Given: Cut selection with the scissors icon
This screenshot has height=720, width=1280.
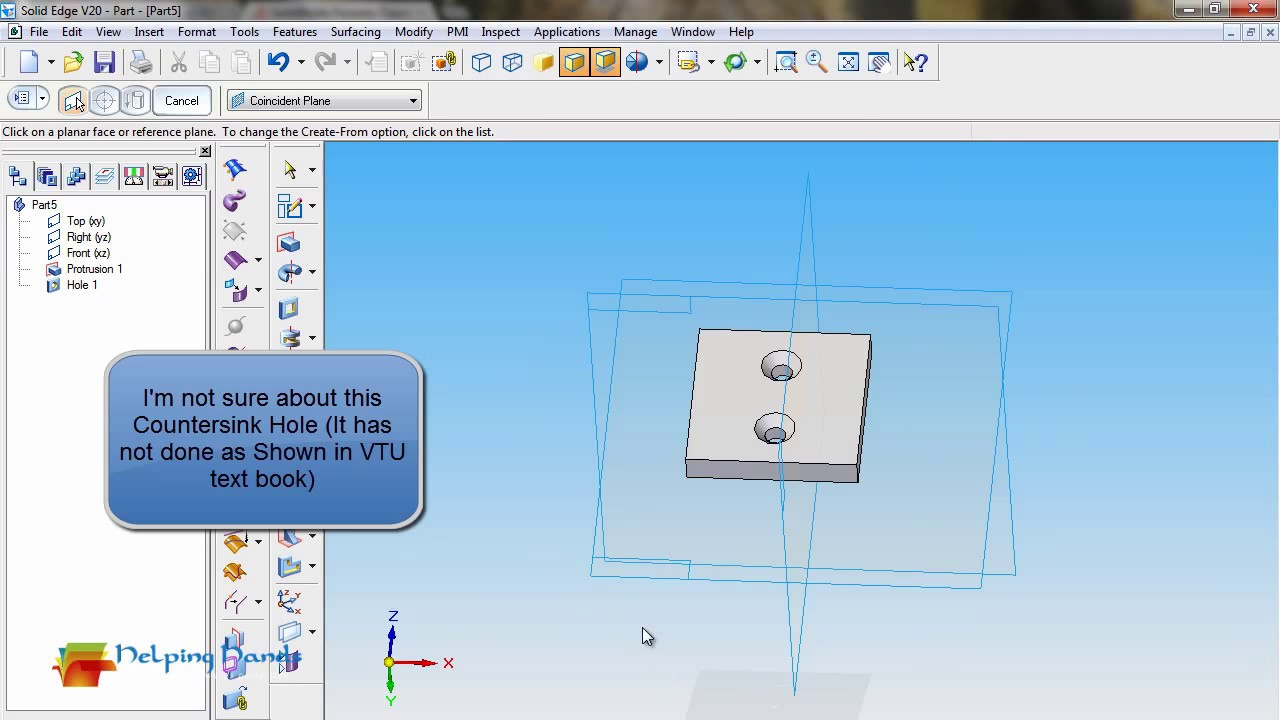Looking at the screenshot, I should point(179,62).
